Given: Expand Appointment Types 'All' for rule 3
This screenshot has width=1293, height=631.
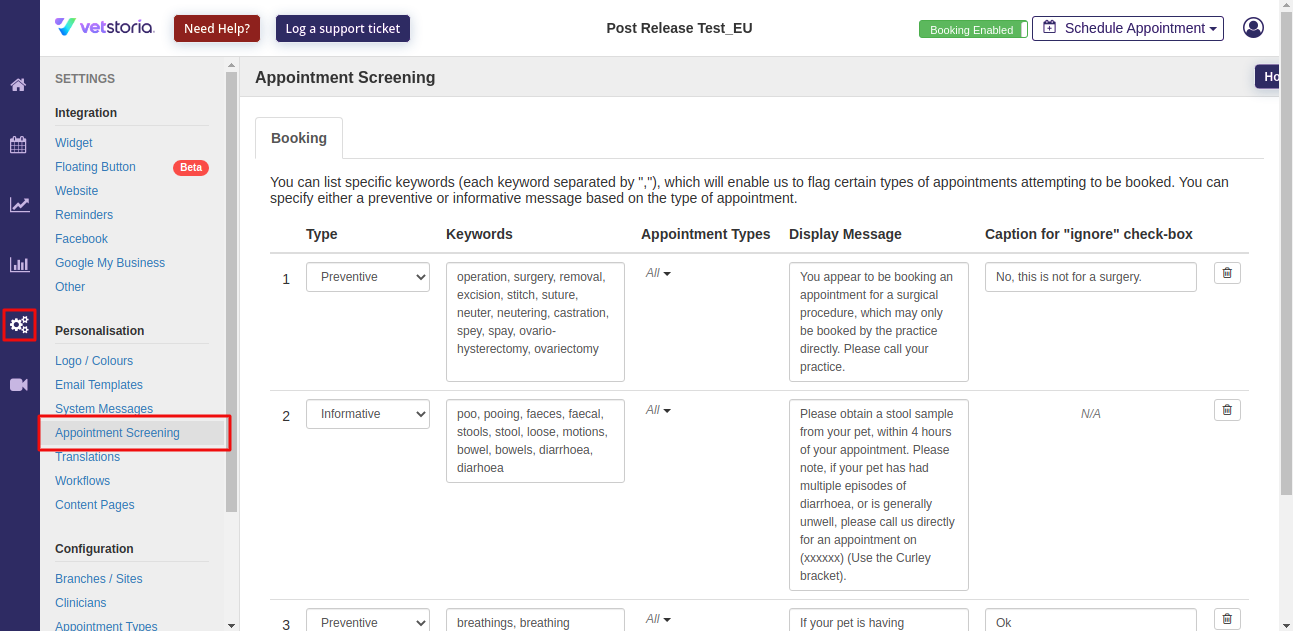Looking at the screenshot, I should [658, 619].
